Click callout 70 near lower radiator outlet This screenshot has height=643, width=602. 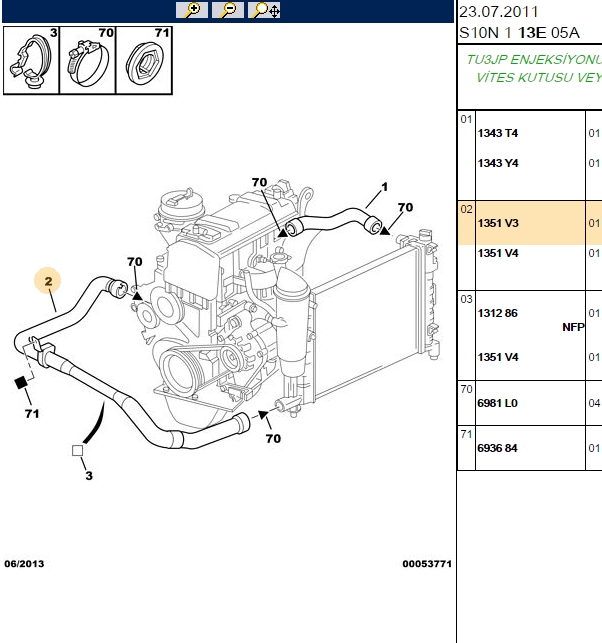click(x=273, y=439)
